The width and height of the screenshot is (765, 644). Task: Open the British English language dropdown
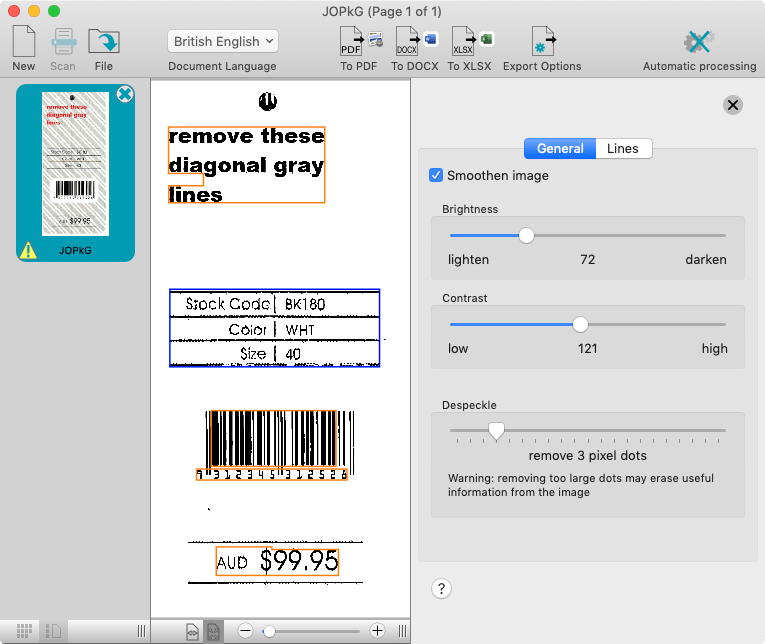click(x=223, y=41)
